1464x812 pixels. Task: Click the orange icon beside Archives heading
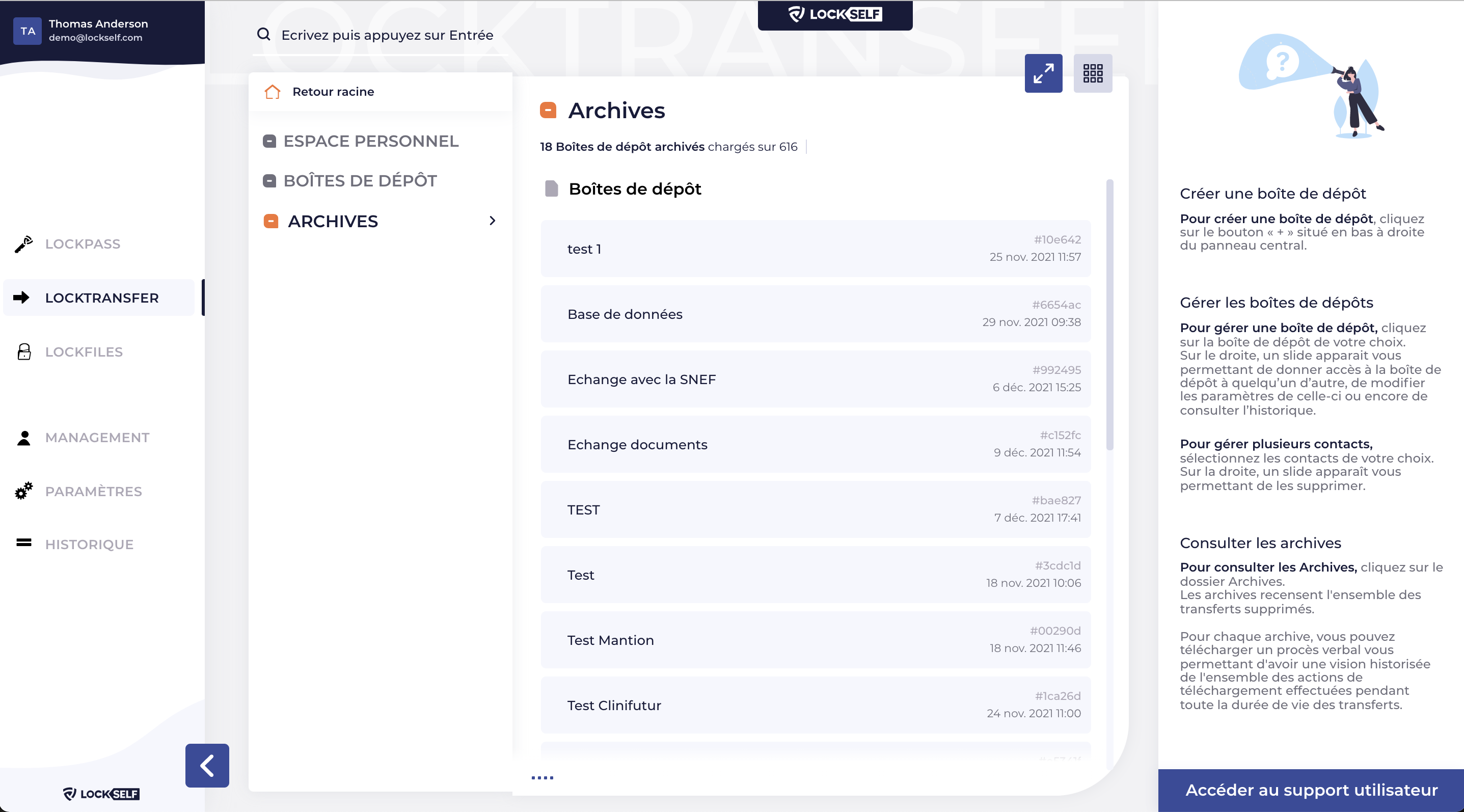pyautogui.click(x=548, y=110)
